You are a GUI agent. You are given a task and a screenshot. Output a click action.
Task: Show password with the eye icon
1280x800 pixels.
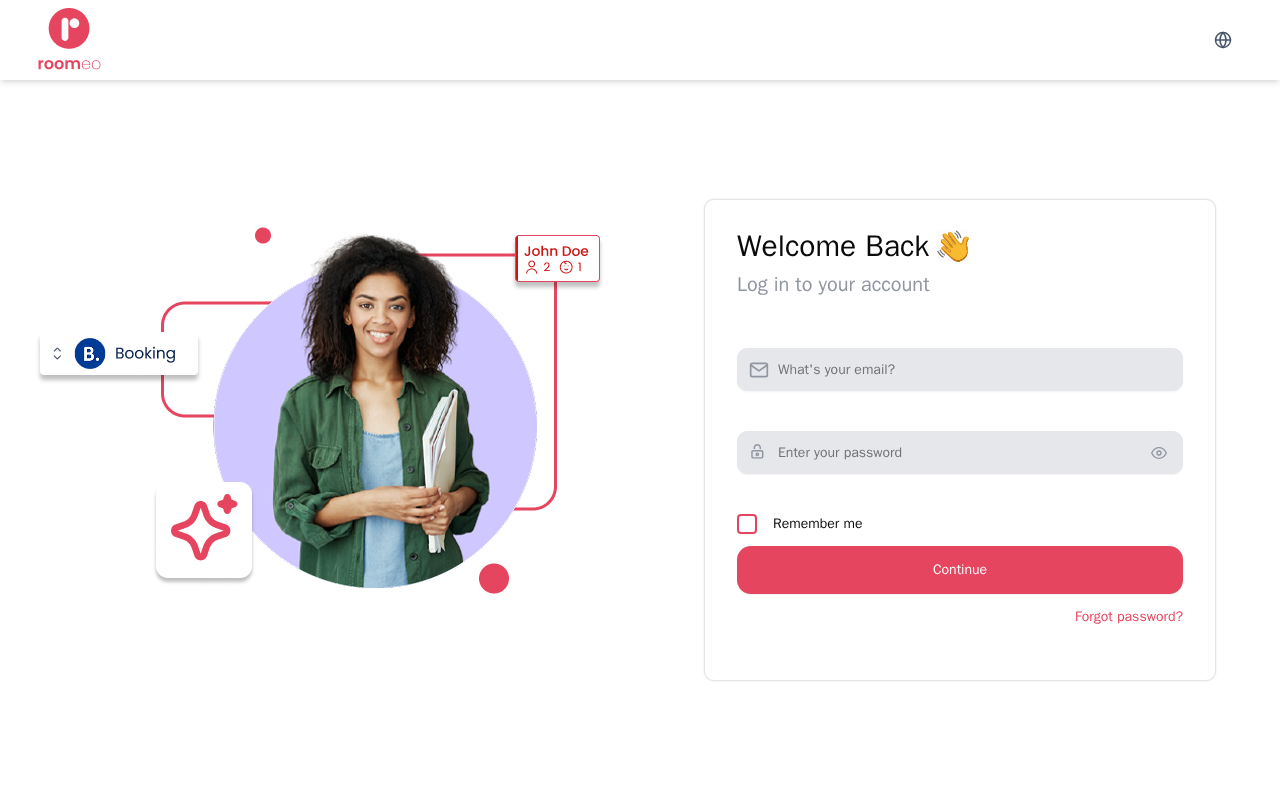pos(1159,453)
